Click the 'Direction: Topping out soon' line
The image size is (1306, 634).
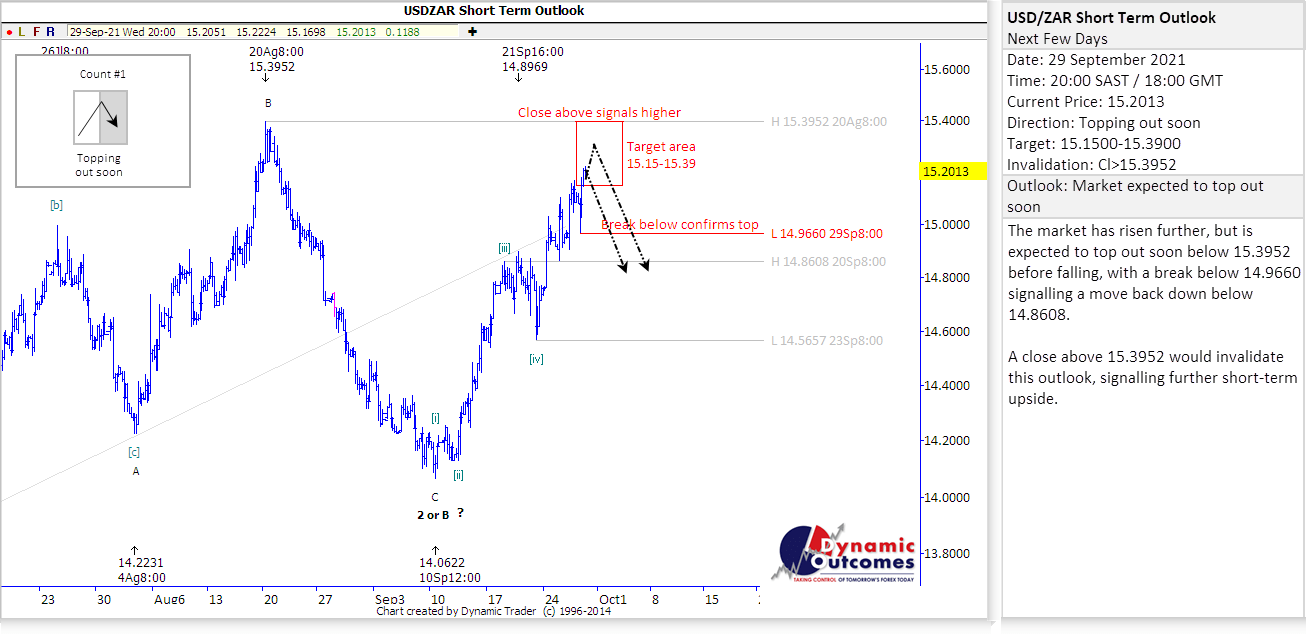pos(1104,123)
